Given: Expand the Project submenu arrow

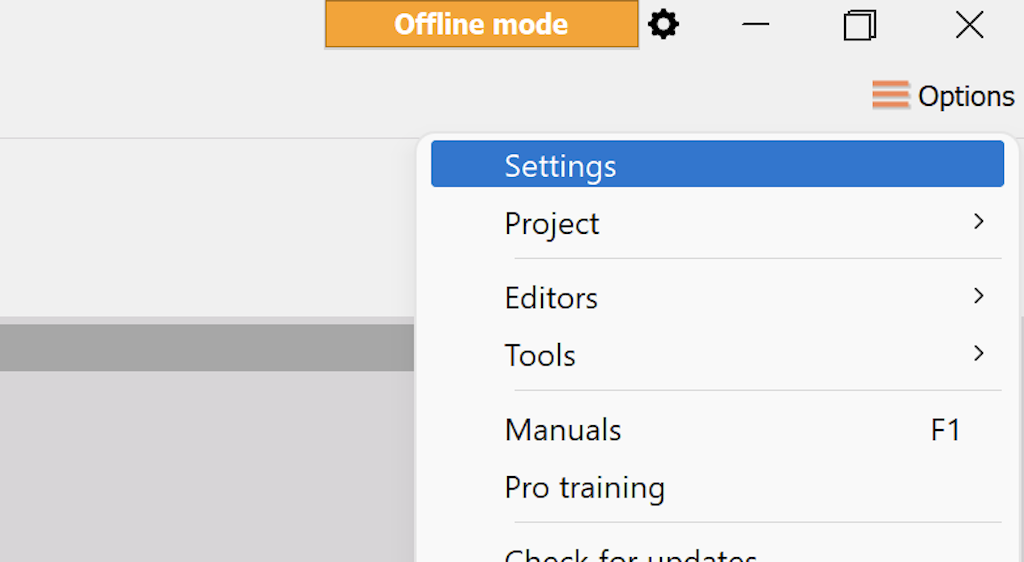Looking at the screenshot, I should click(x=978, y=222).
